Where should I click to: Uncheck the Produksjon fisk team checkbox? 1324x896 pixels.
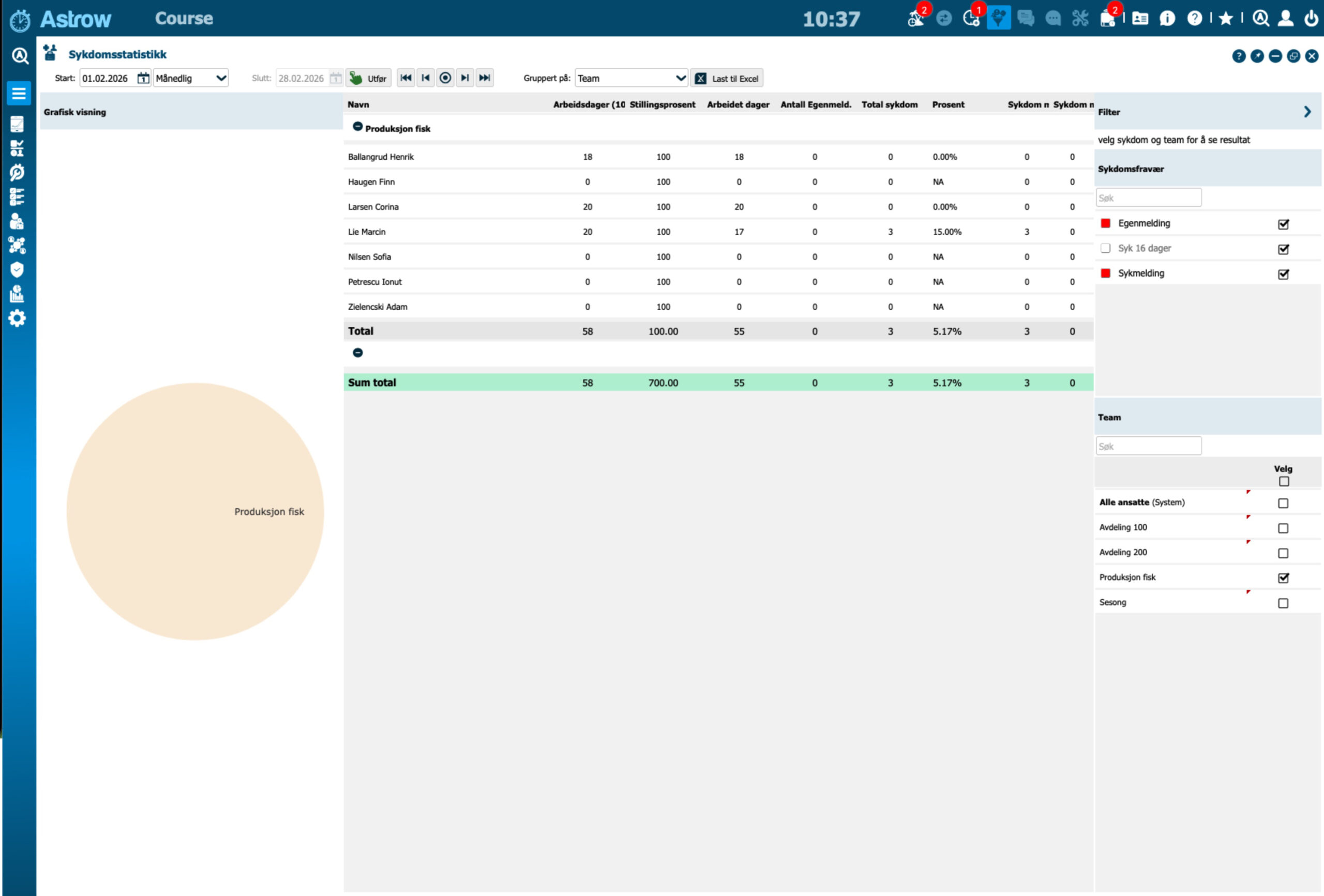1283,578
